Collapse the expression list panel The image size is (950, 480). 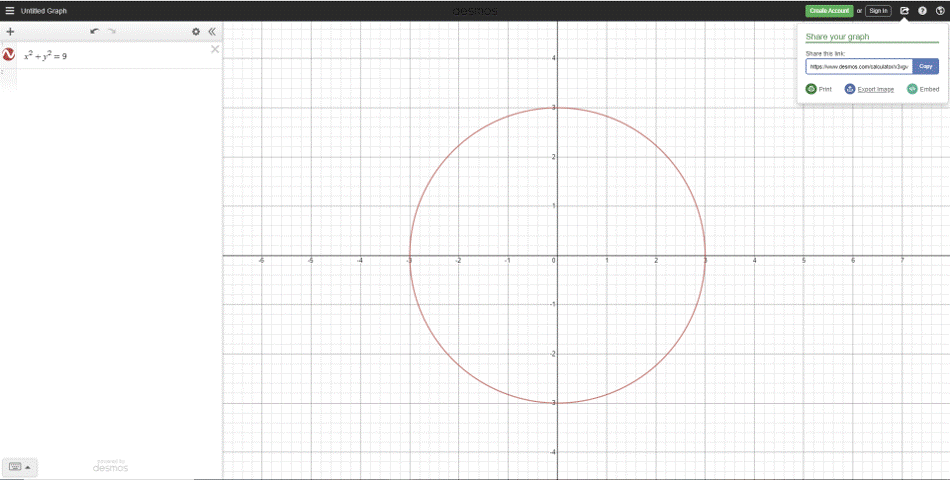[x=212, y=32]
